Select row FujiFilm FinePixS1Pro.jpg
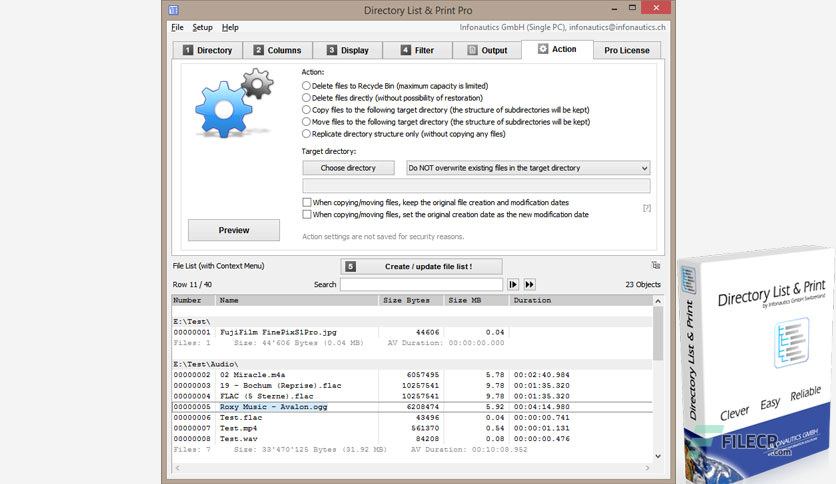Viewport: 836px width, 484px height. [412, 332]
